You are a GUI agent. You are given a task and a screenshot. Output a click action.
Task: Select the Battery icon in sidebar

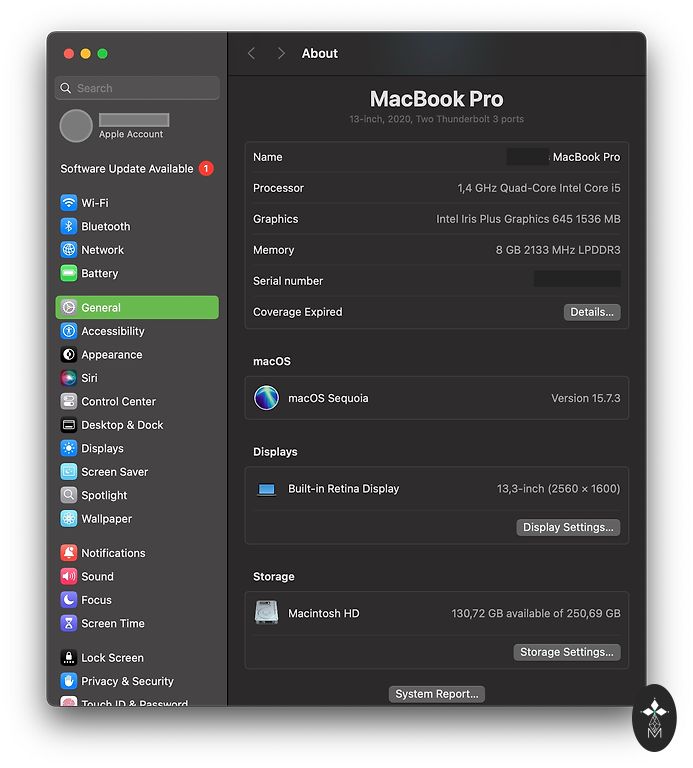[x=69, y=274]
